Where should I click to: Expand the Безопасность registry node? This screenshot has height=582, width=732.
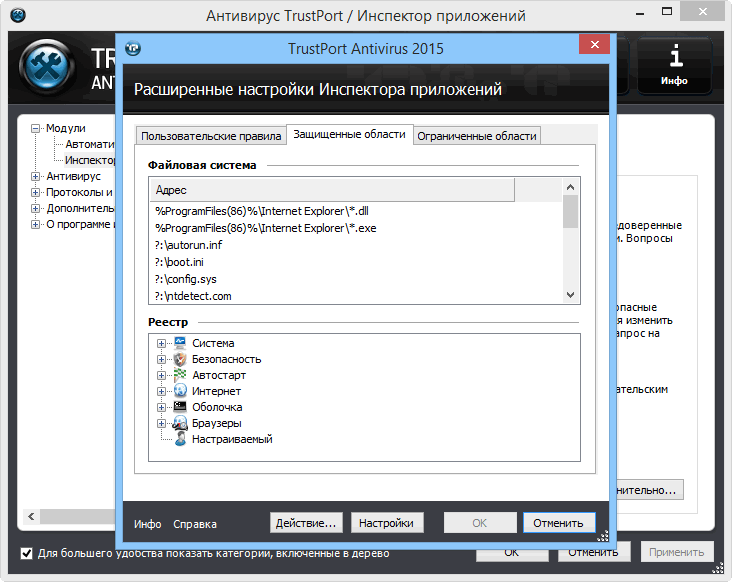pos(161,359)
